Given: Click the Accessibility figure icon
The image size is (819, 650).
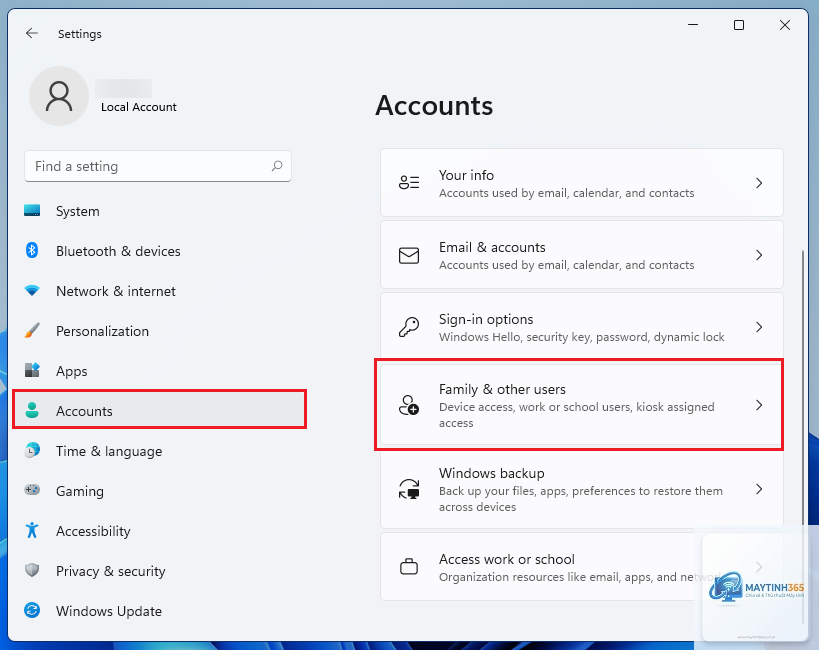Looking at the screenshot, I should 32,530.
